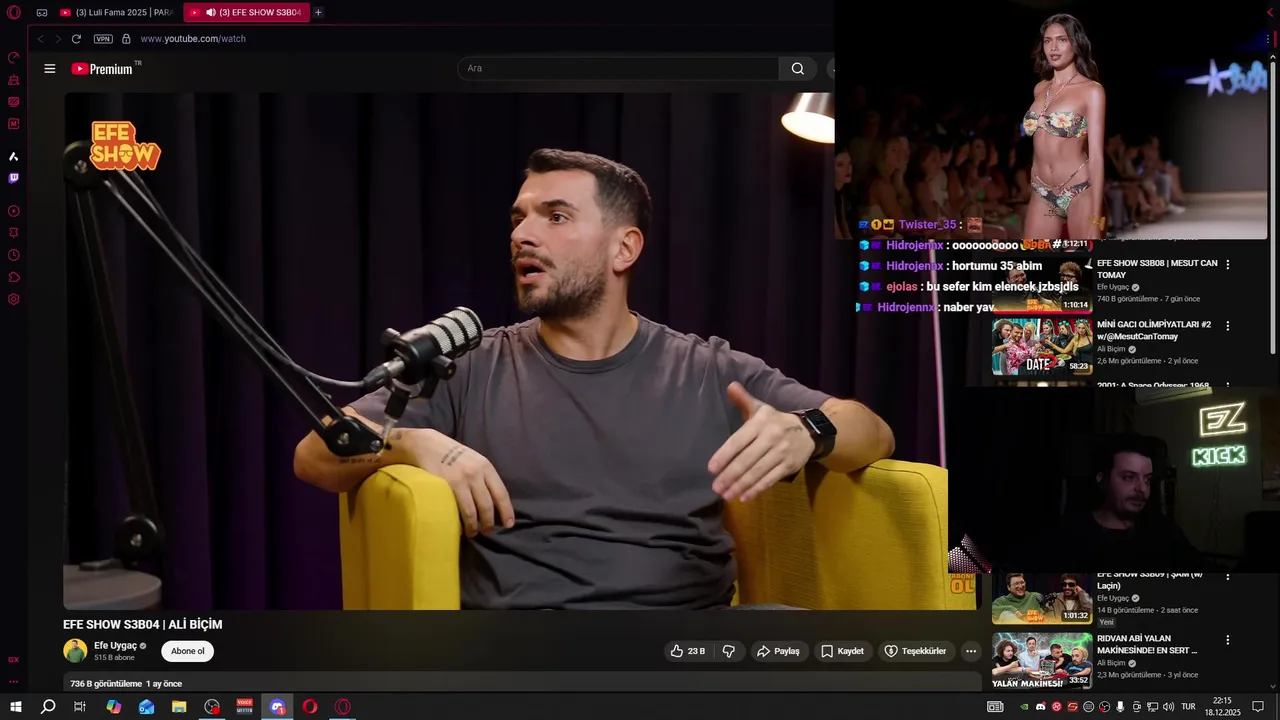This screenshot has height=720, width=1280.
Task: Open Twitch panel in sidebar
Action: click(14, 178)
